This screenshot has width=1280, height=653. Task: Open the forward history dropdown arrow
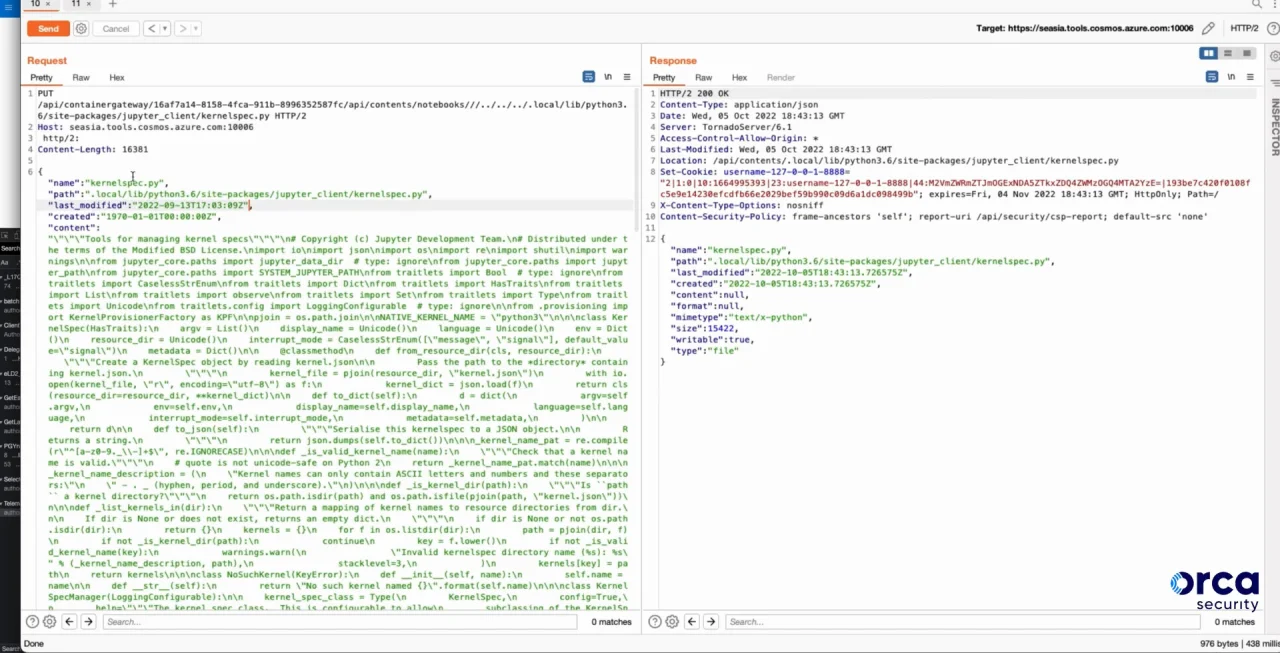[194, 29]
